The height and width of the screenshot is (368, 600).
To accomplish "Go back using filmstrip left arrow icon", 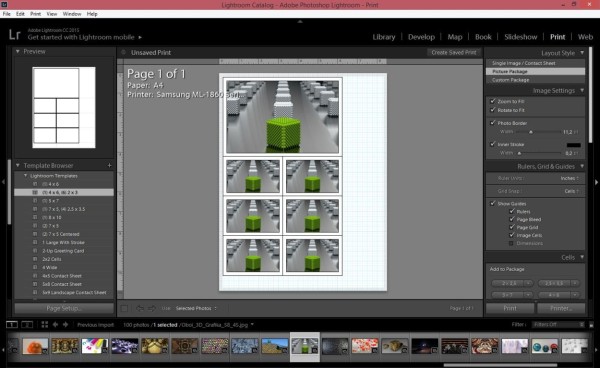I will click(x=55, y=324).
